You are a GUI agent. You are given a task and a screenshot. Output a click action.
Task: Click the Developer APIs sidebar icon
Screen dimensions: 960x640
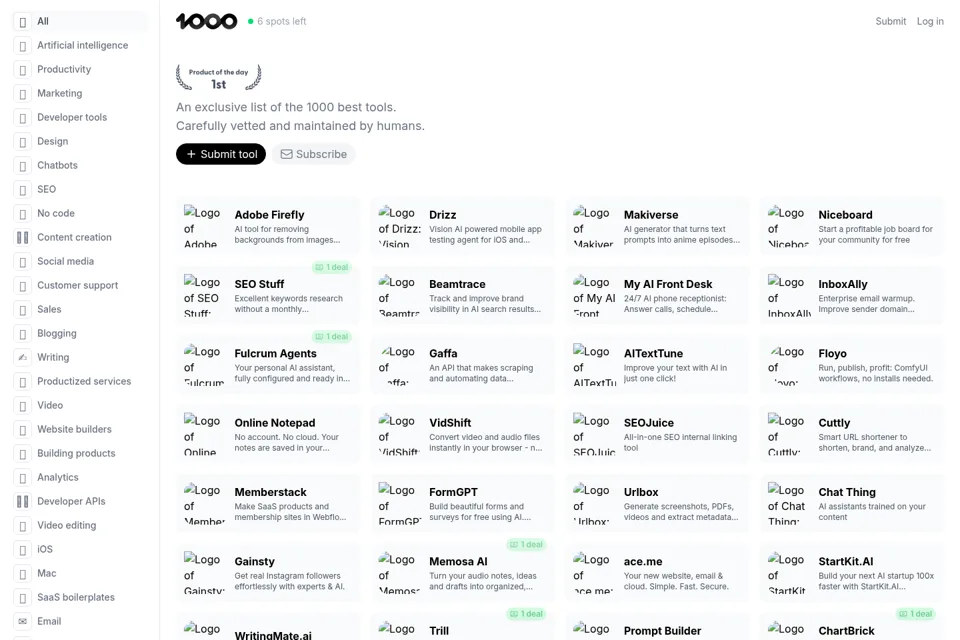coord(23,501)
